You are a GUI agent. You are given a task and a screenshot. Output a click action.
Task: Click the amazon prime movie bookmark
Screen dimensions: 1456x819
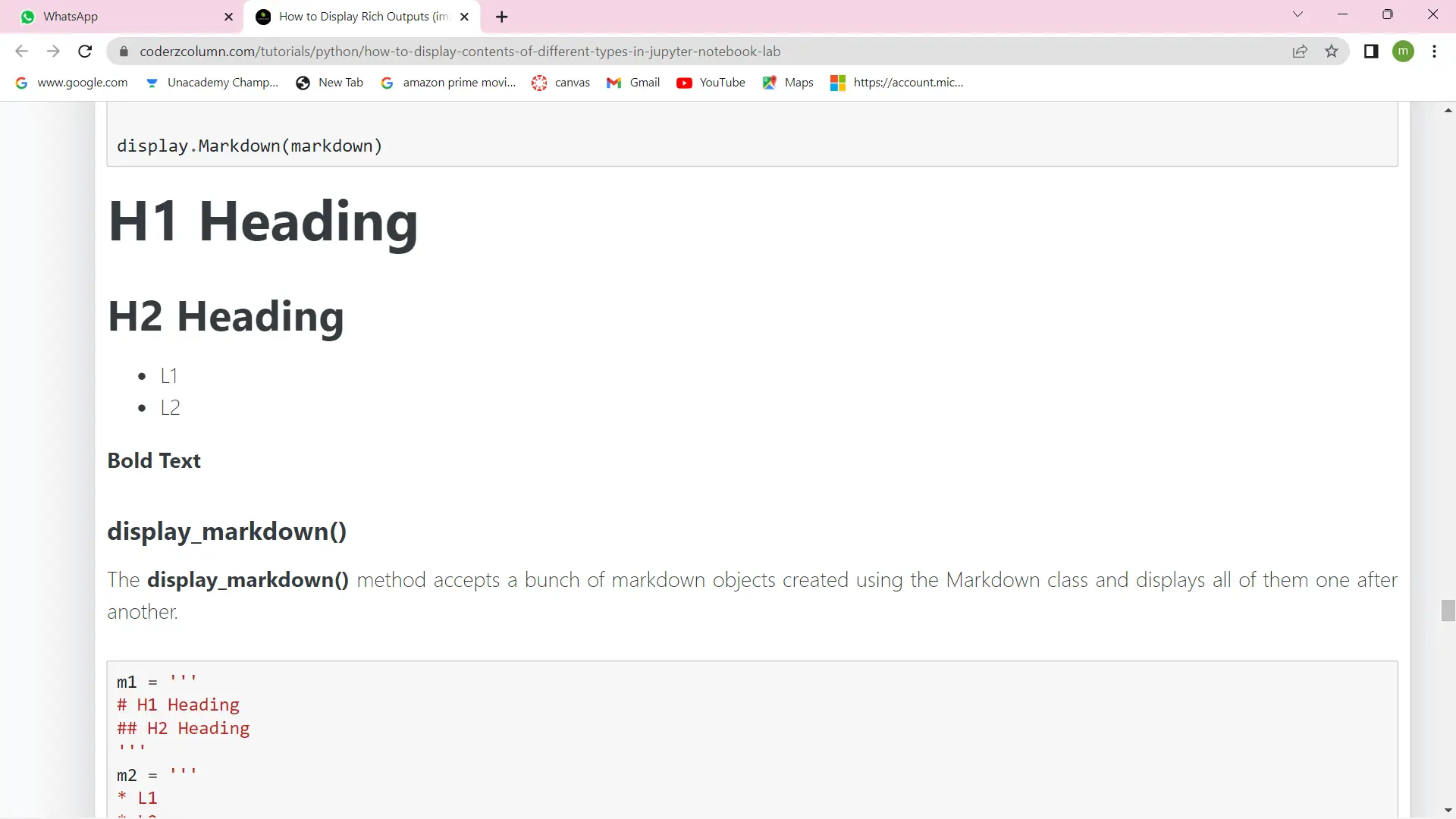coord(459,82)
